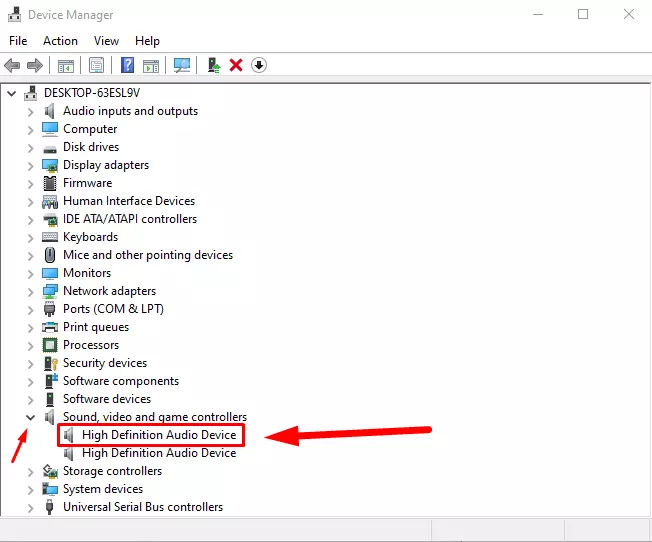This screenshot has height=542, width=652.
Task: Expand the Monitors chevron
Action: click(30, 273)
